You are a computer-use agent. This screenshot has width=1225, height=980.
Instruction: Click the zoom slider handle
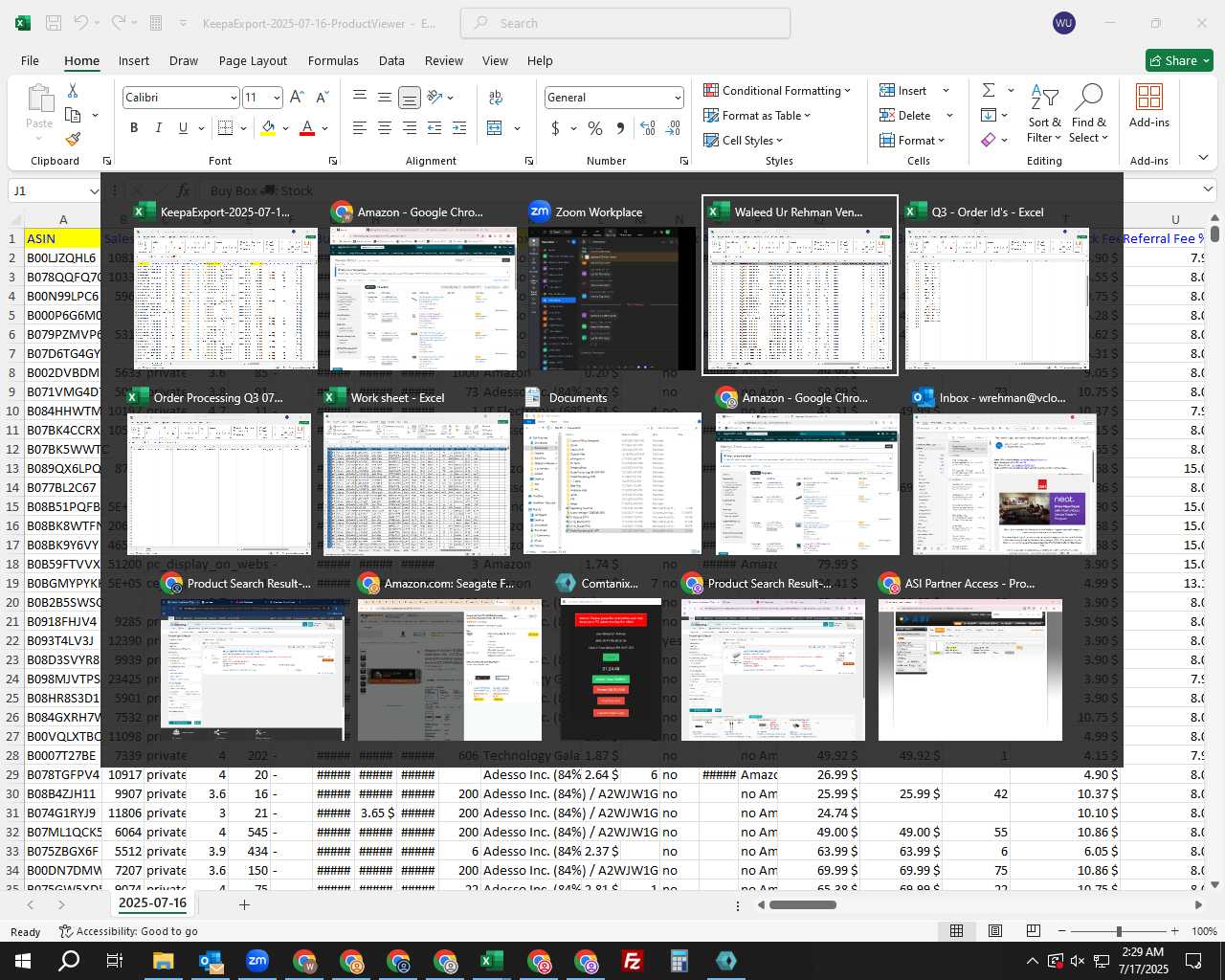click(1118, 930)
